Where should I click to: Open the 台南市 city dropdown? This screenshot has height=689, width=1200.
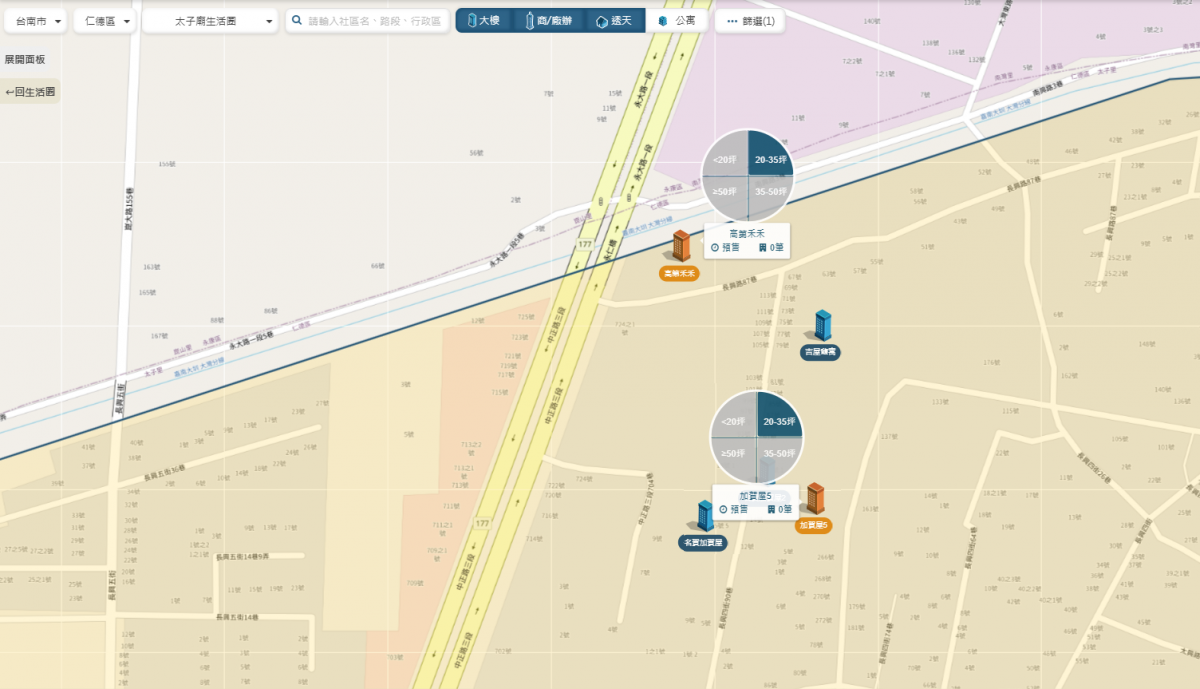[36, 21]
